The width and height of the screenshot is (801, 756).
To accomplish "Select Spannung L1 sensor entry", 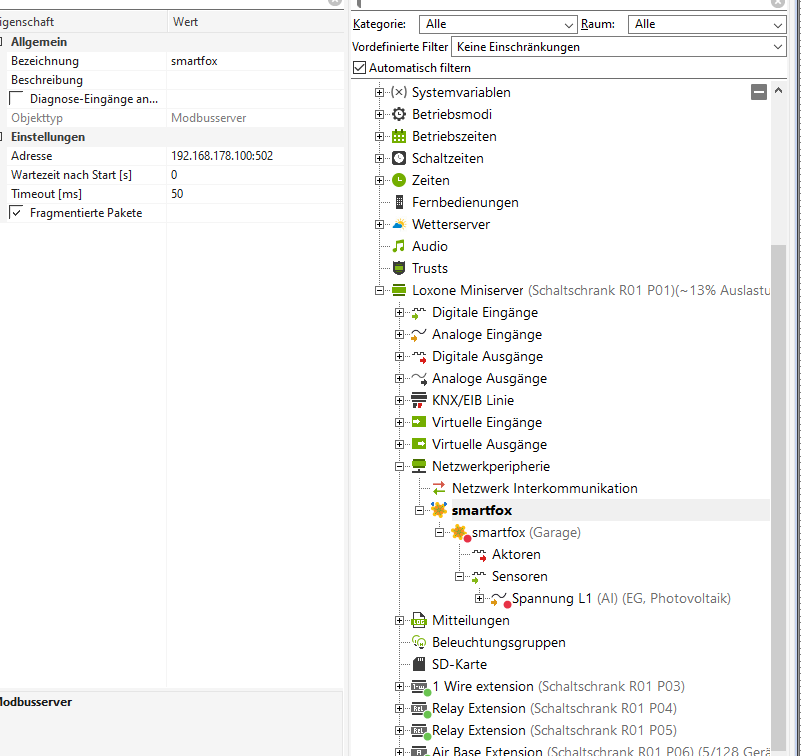I will pyautogui.click(x=621, y=598).
